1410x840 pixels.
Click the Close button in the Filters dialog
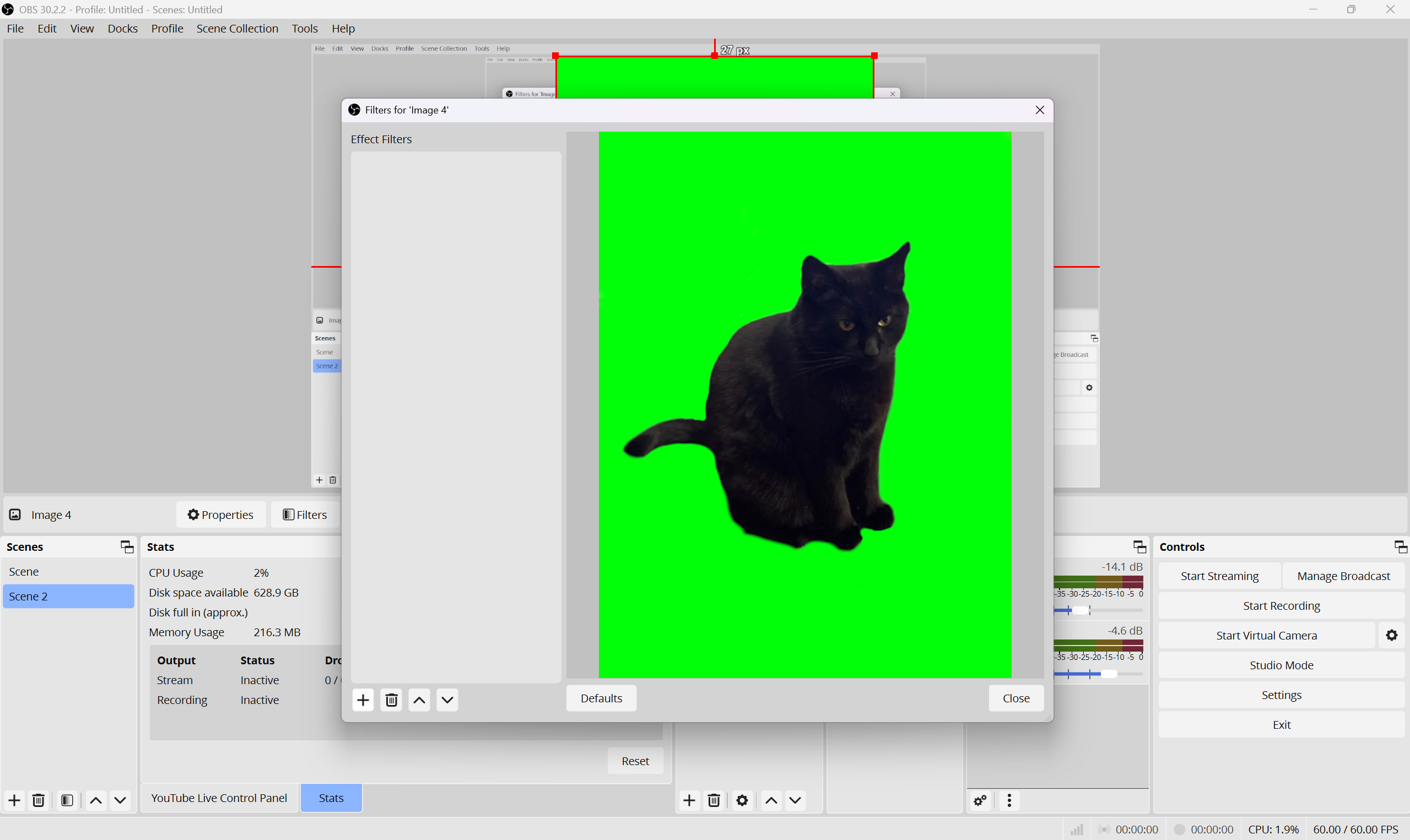tap(1016, 698)
